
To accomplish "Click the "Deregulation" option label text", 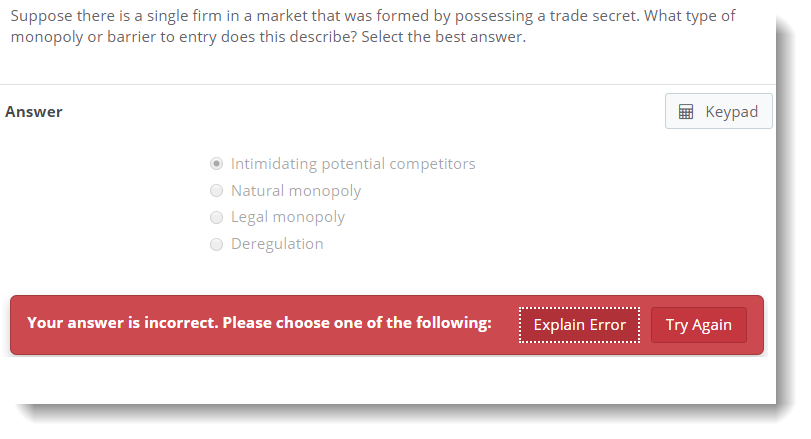I will tap(277, 244).
